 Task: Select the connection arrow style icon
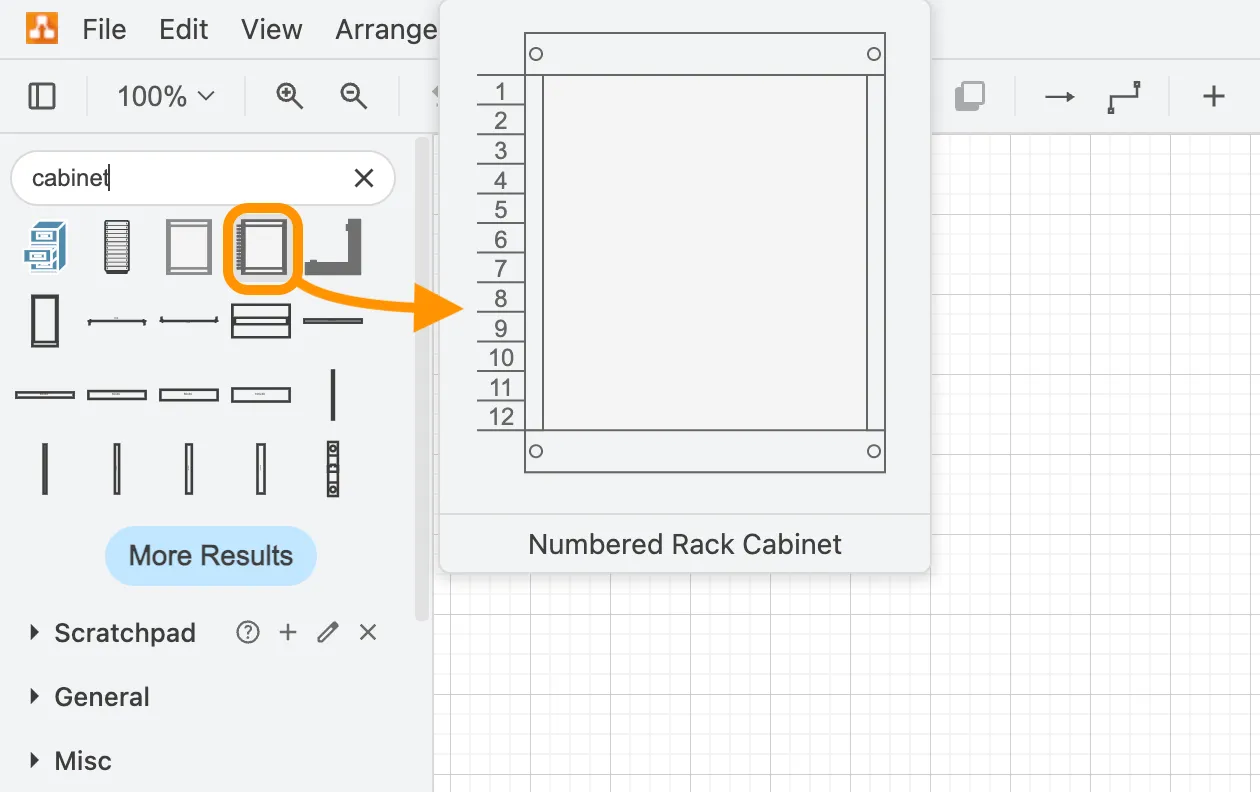click(x=1060, y=97)
